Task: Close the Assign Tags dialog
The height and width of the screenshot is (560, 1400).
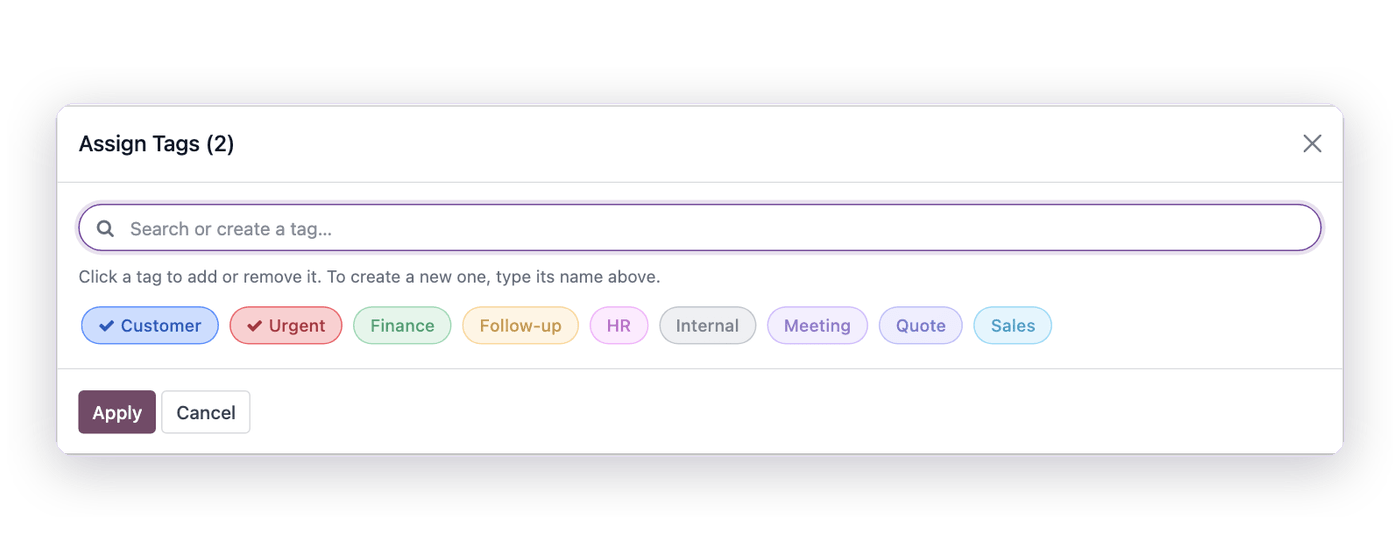Action: click(1312, 144)
